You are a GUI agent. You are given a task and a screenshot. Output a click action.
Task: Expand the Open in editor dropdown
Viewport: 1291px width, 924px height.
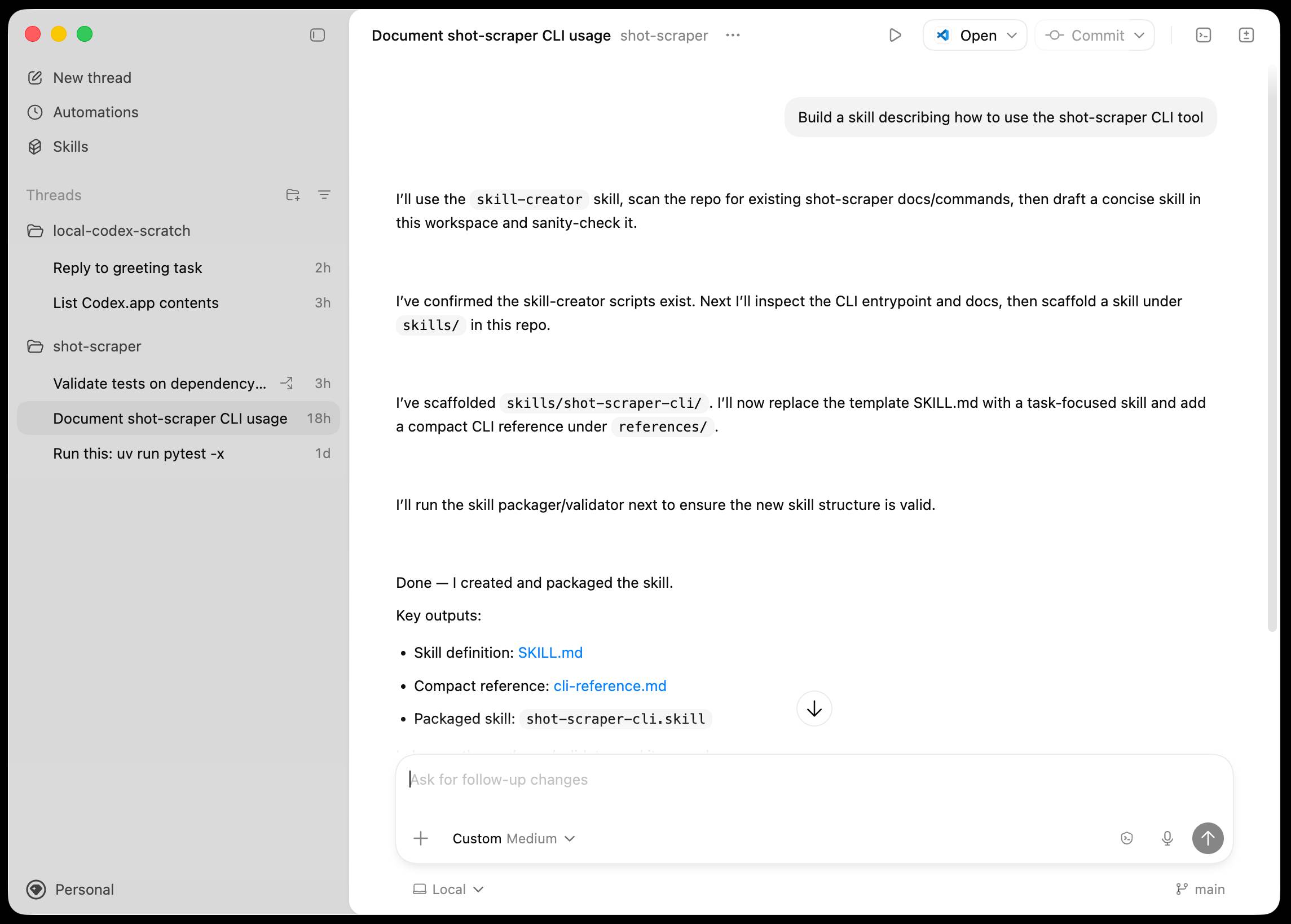(x=1012, y=35)
